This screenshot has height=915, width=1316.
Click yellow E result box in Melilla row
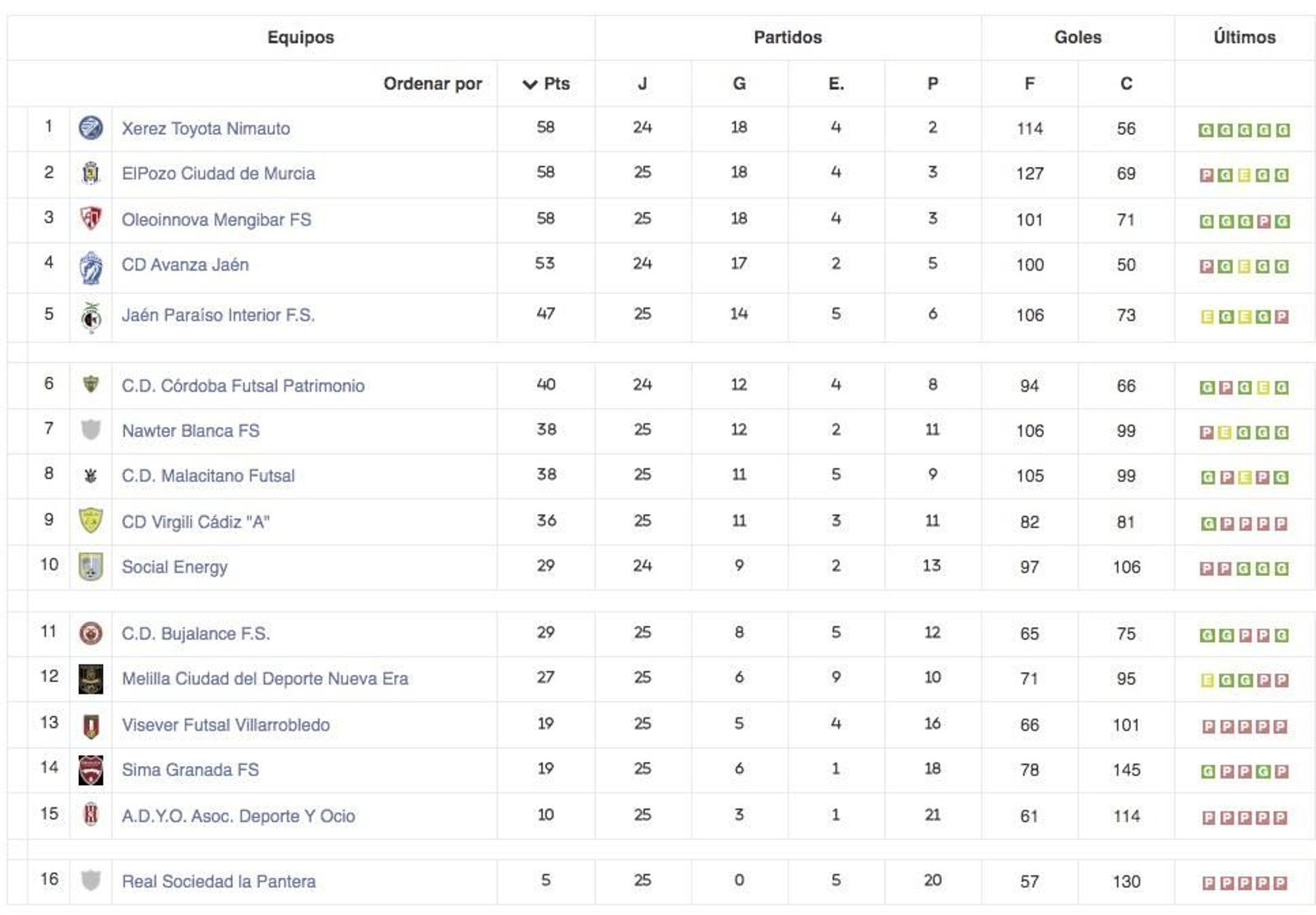[x=1207, y=680]
